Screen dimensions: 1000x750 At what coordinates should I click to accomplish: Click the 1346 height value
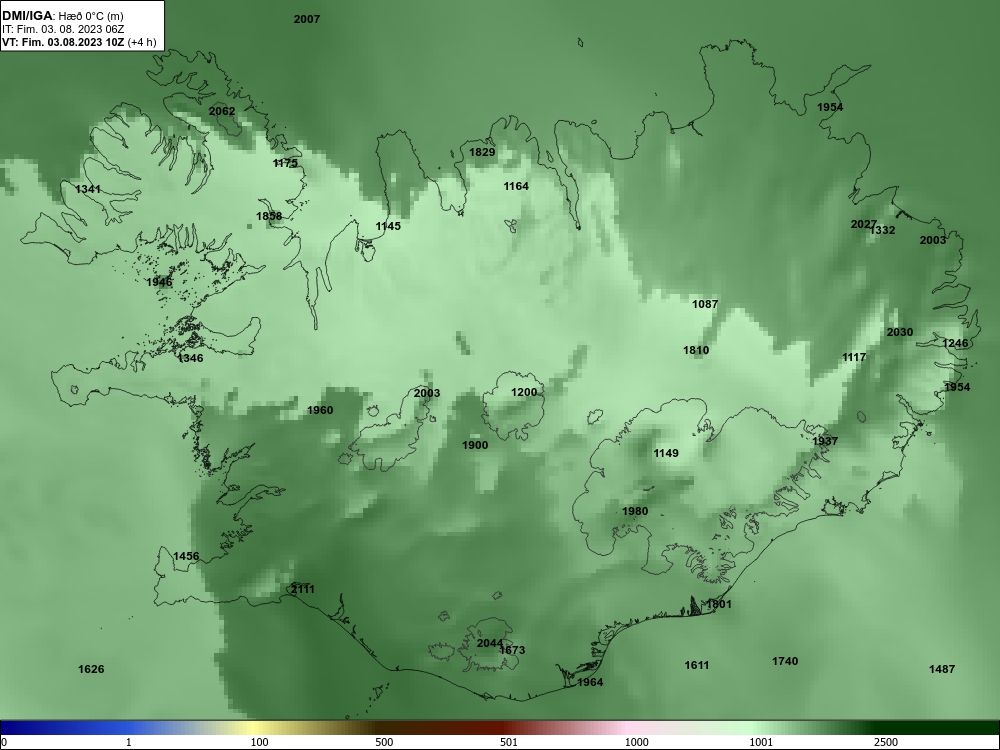tap(190, 358)
